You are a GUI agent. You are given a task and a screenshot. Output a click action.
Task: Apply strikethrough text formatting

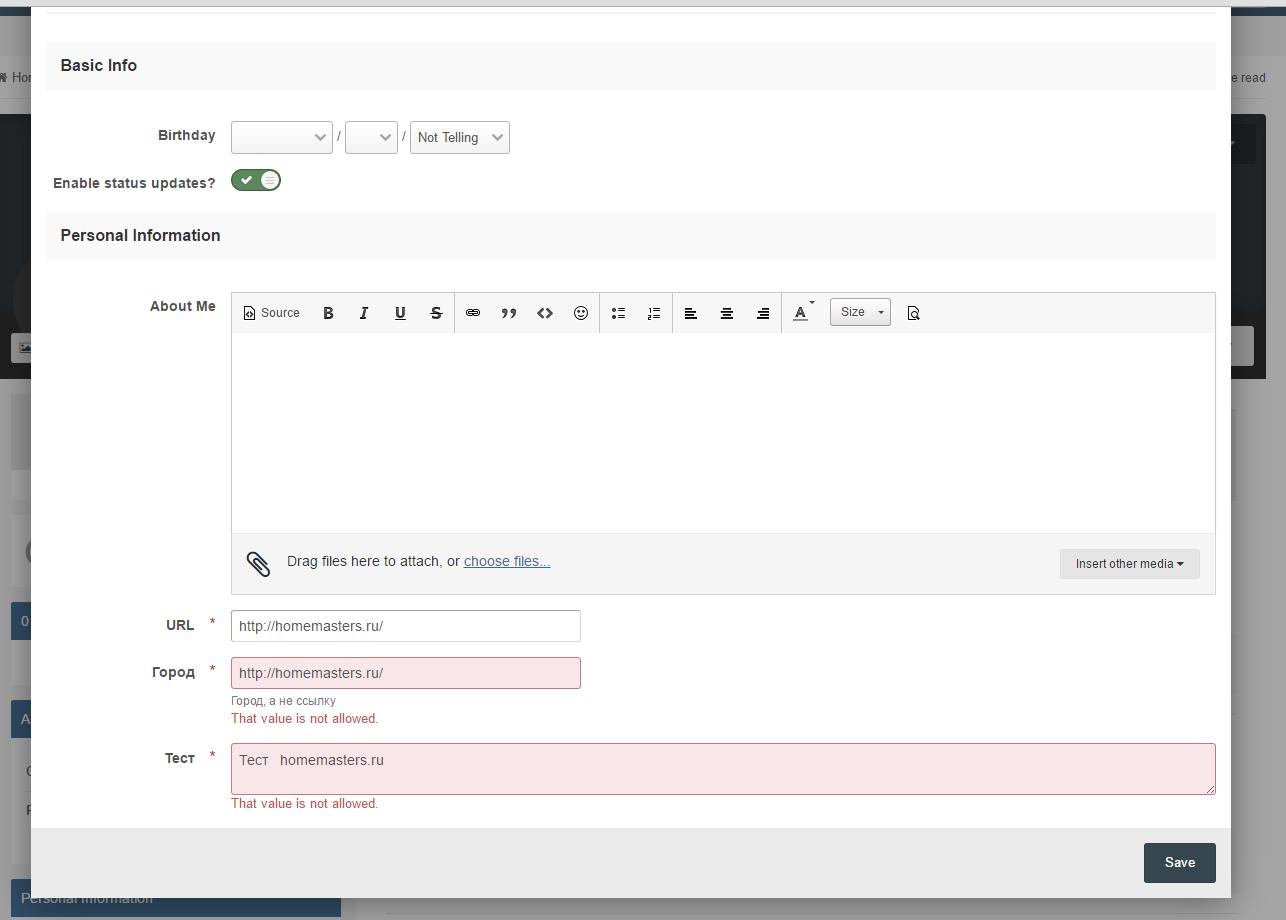tap(436, 313)
